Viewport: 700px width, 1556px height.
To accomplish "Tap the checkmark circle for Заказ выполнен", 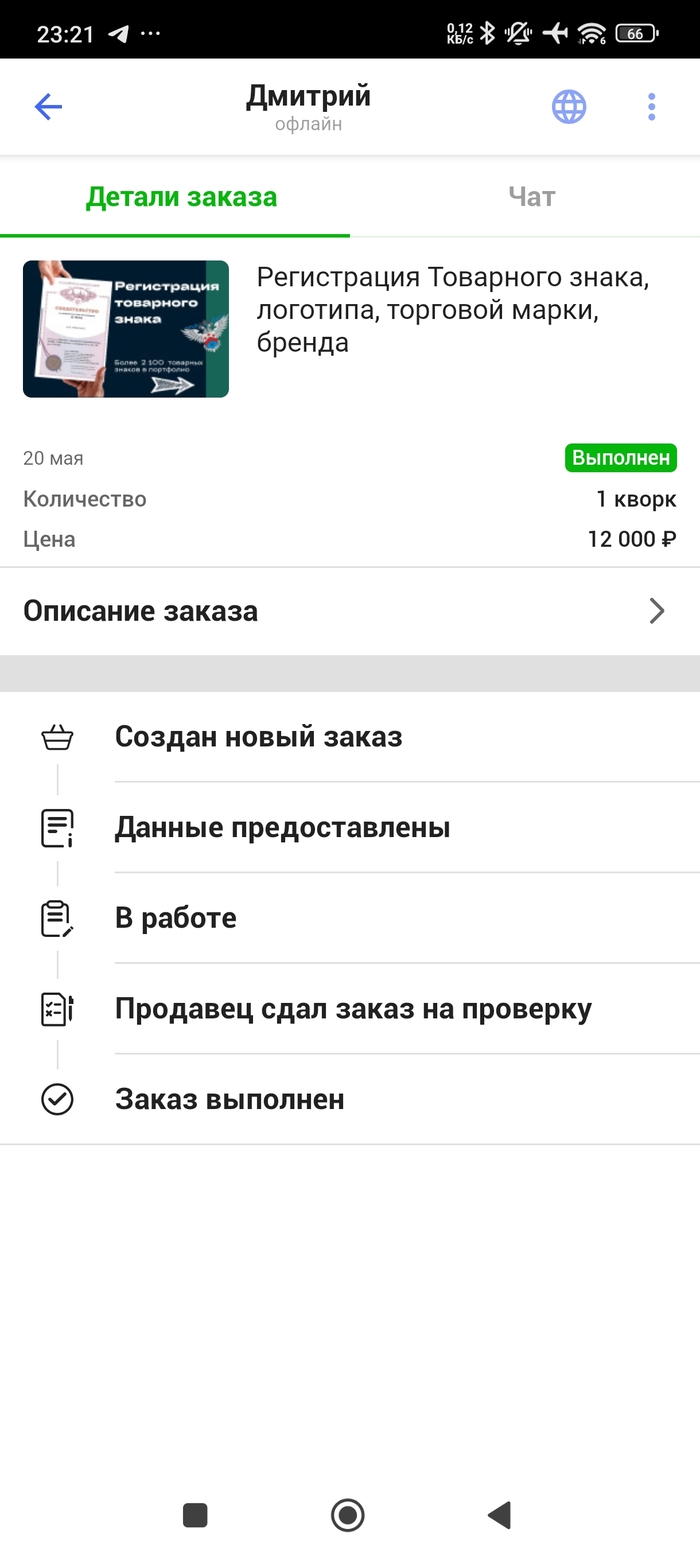I will pyautogui.click(x=57, y=1099).
